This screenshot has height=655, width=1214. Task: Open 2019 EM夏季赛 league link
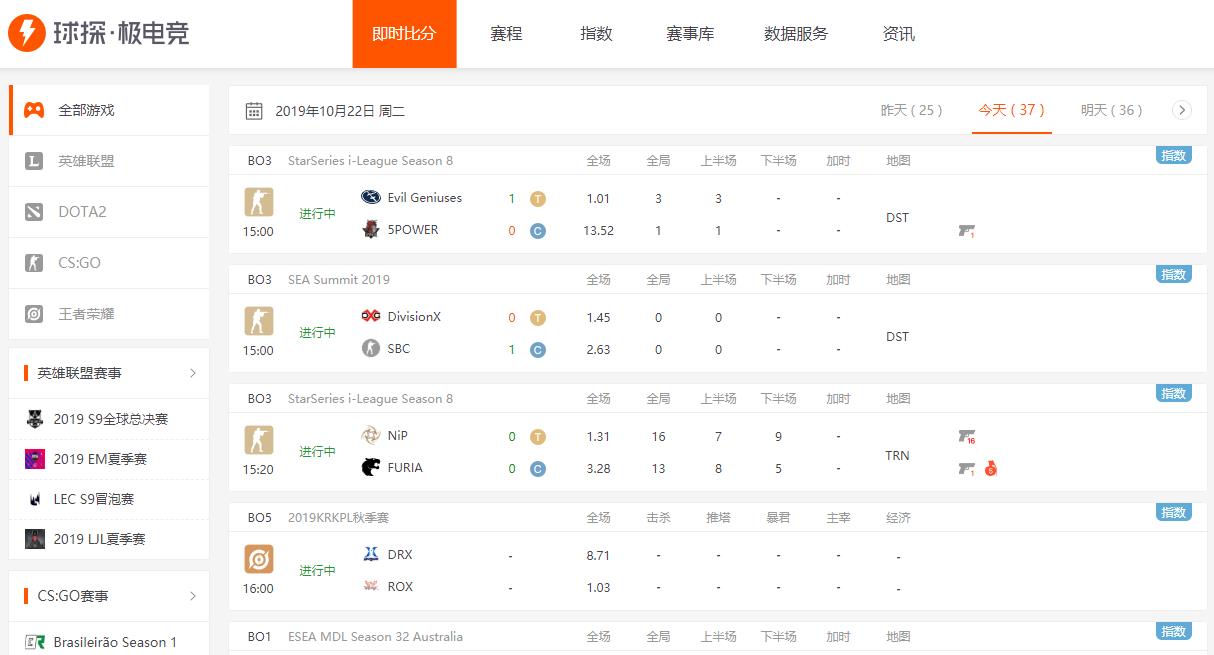point(100,459)
